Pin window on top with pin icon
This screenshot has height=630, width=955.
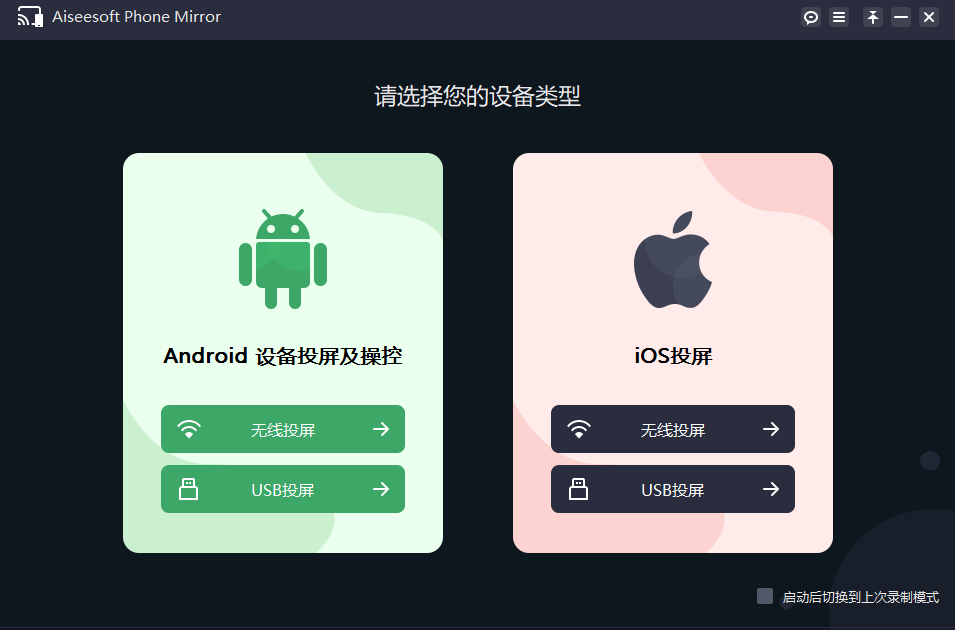tap(873, 17)
